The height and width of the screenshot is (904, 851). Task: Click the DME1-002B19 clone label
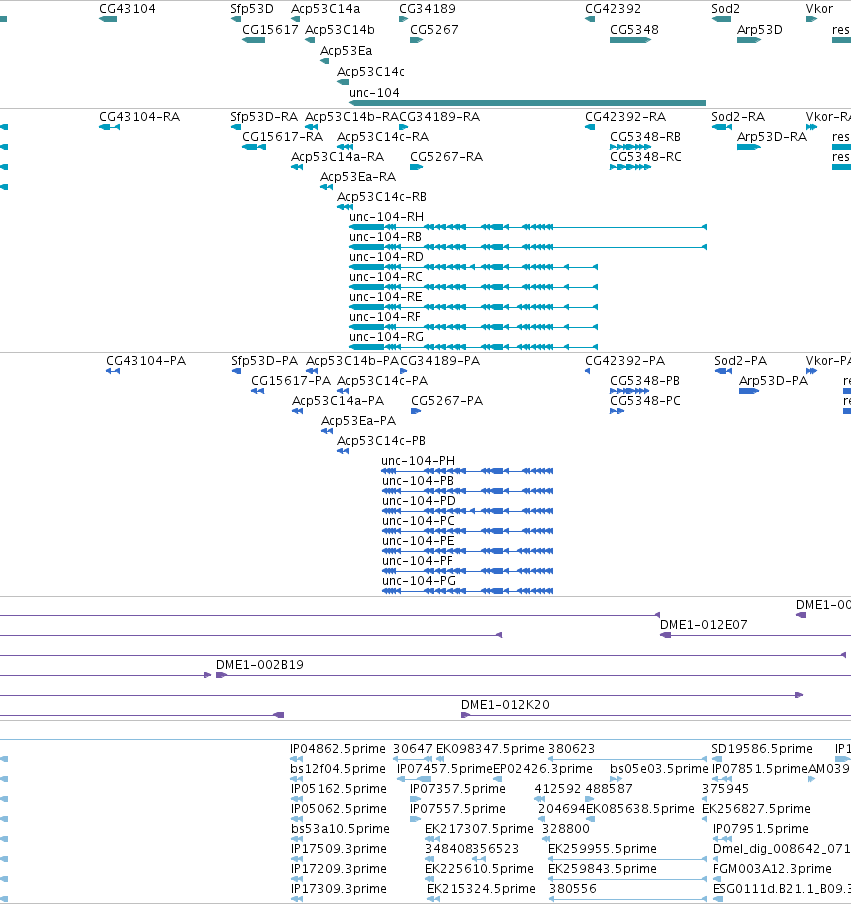[259, 665]
